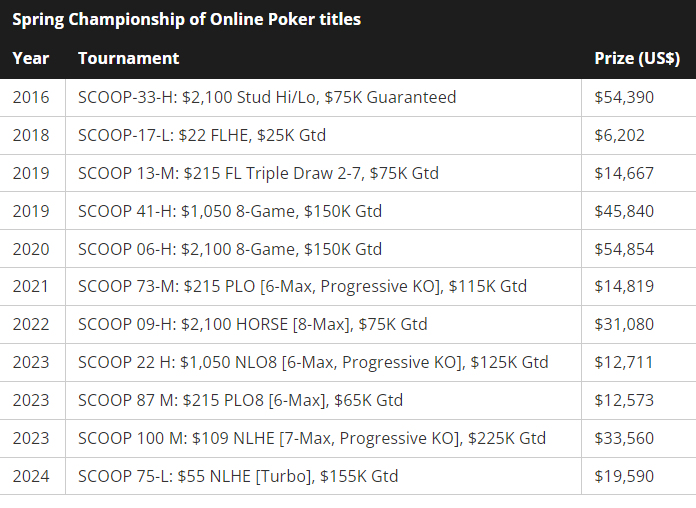Select the SCOOP 75-L $55 NLHE Turbo entry
696x508 pixels.
coord(238,477)
